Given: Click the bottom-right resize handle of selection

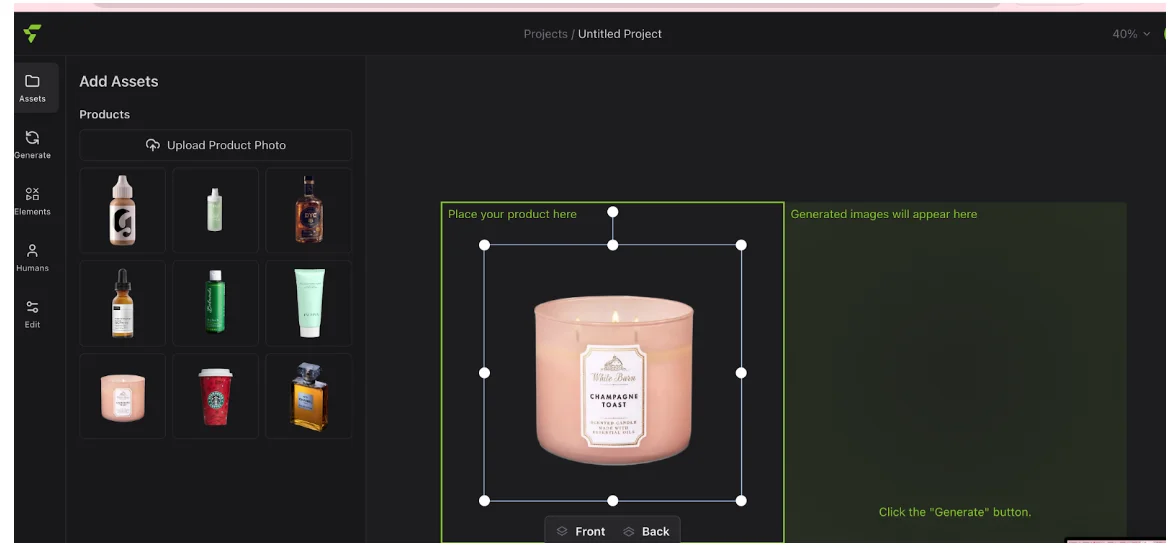Looking at the screenshot, I should pos(741,501).
